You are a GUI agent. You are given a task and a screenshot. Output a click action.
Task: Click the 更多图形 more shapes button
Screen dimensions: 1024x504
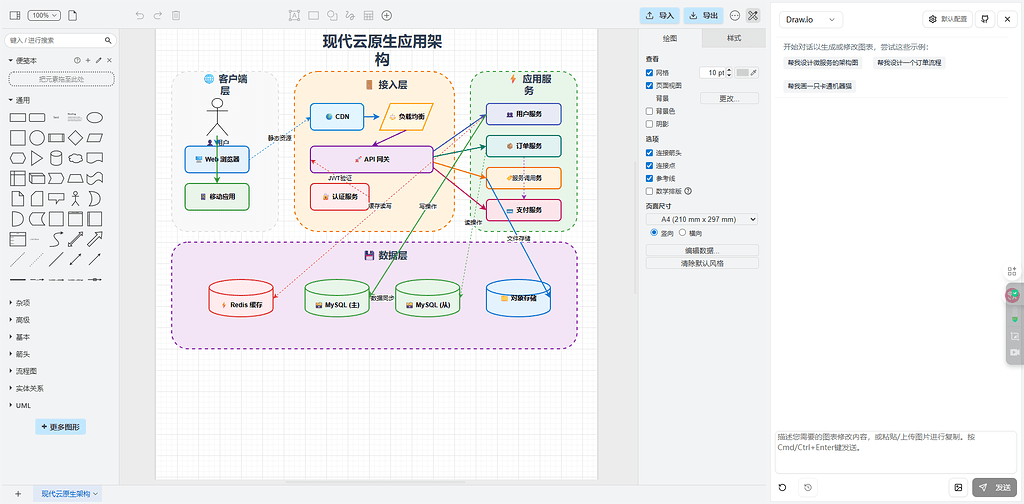pyautogui.click(x=61, y=427)
